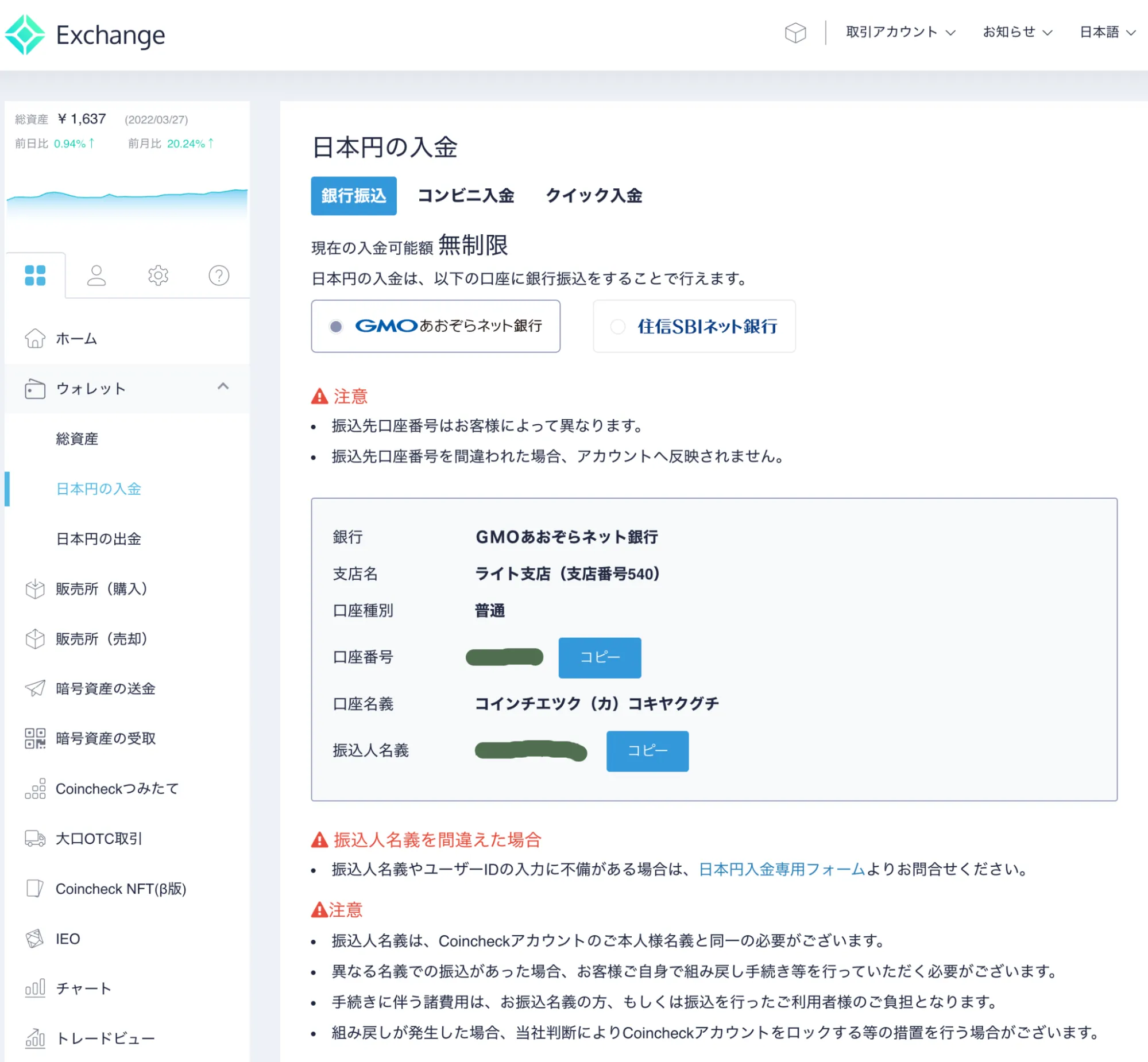Open トレードビュー from the sidebar

(104, 1038)
